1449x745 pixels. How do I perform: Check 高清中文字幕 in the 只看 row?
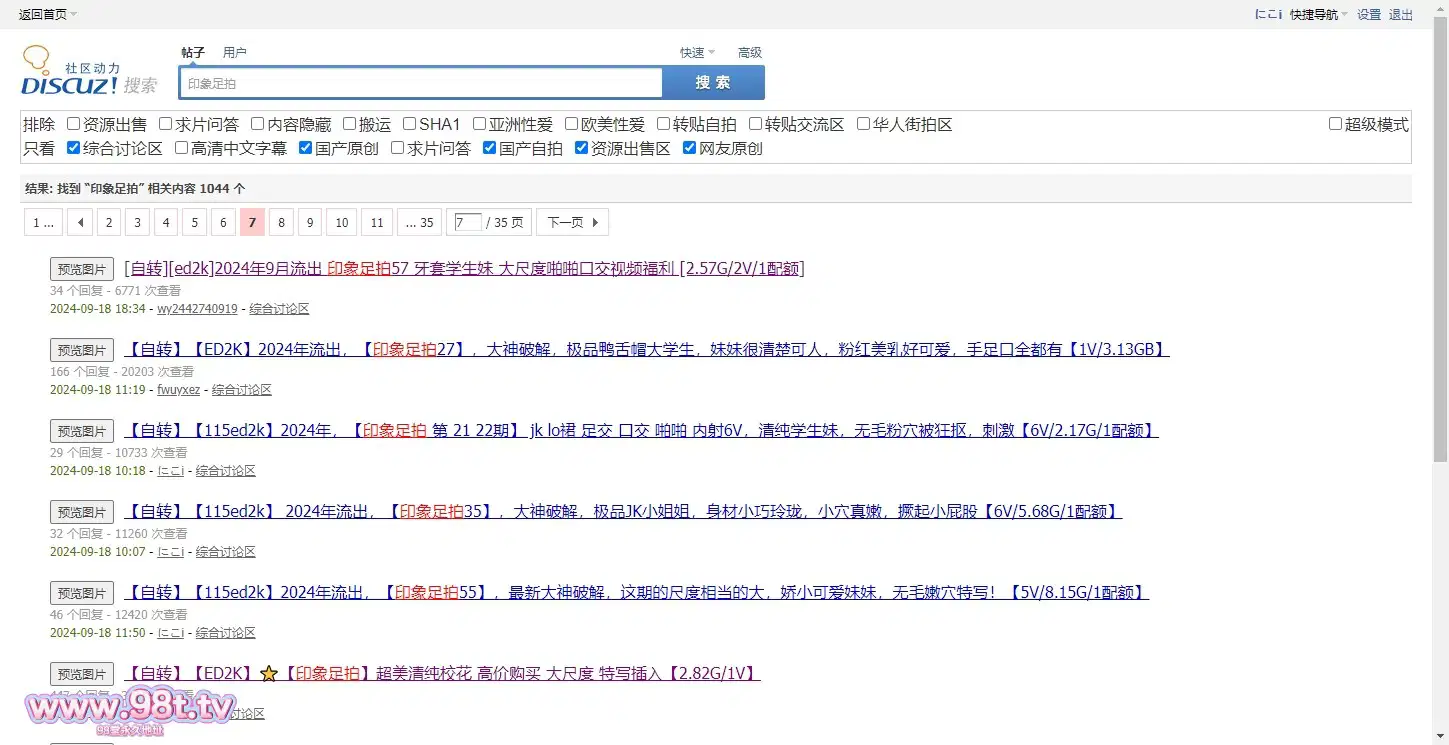pyautogui.click(x=181, y=148)
